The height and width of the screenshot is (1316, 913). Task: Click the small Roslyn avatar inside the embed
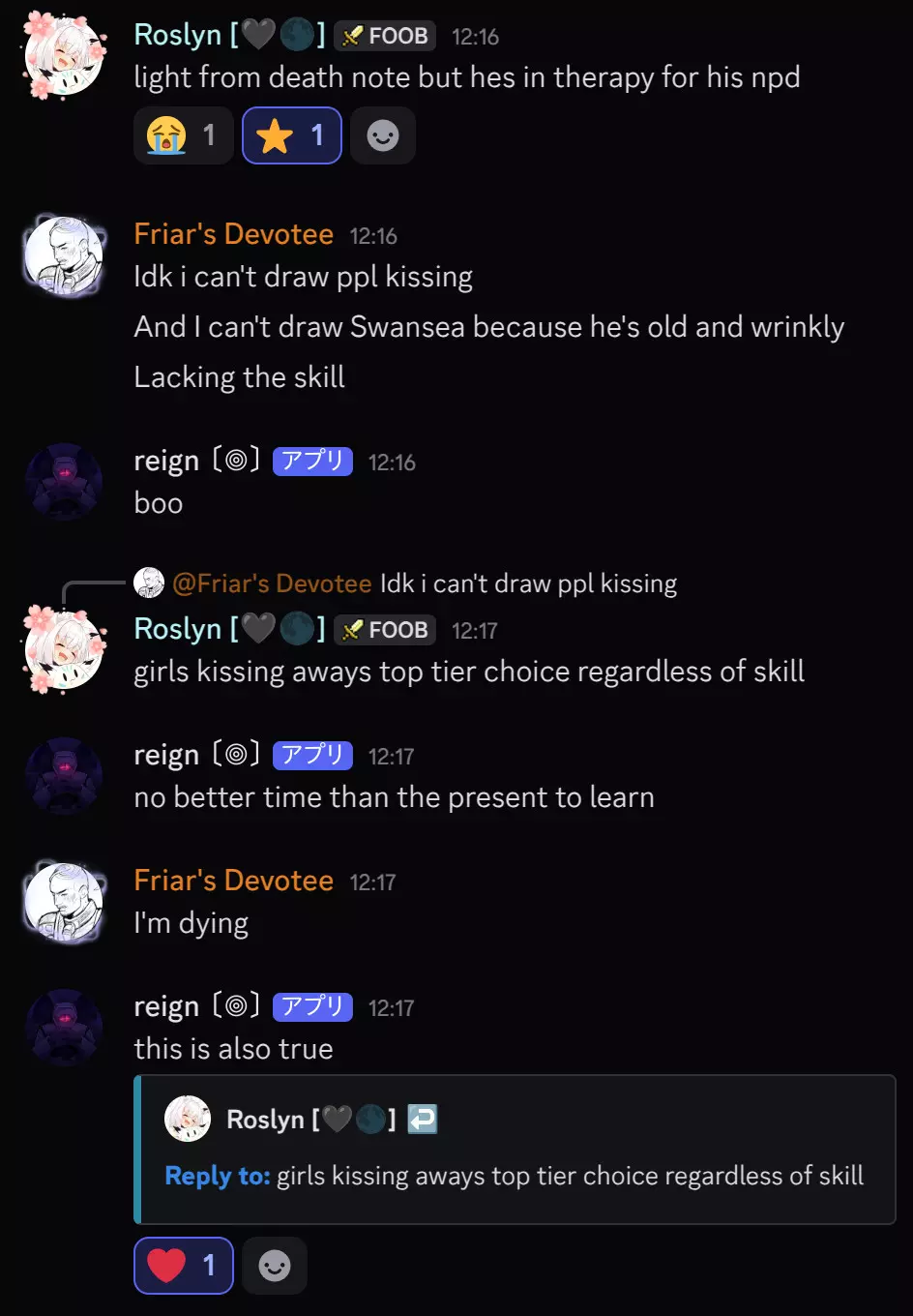188,1119
